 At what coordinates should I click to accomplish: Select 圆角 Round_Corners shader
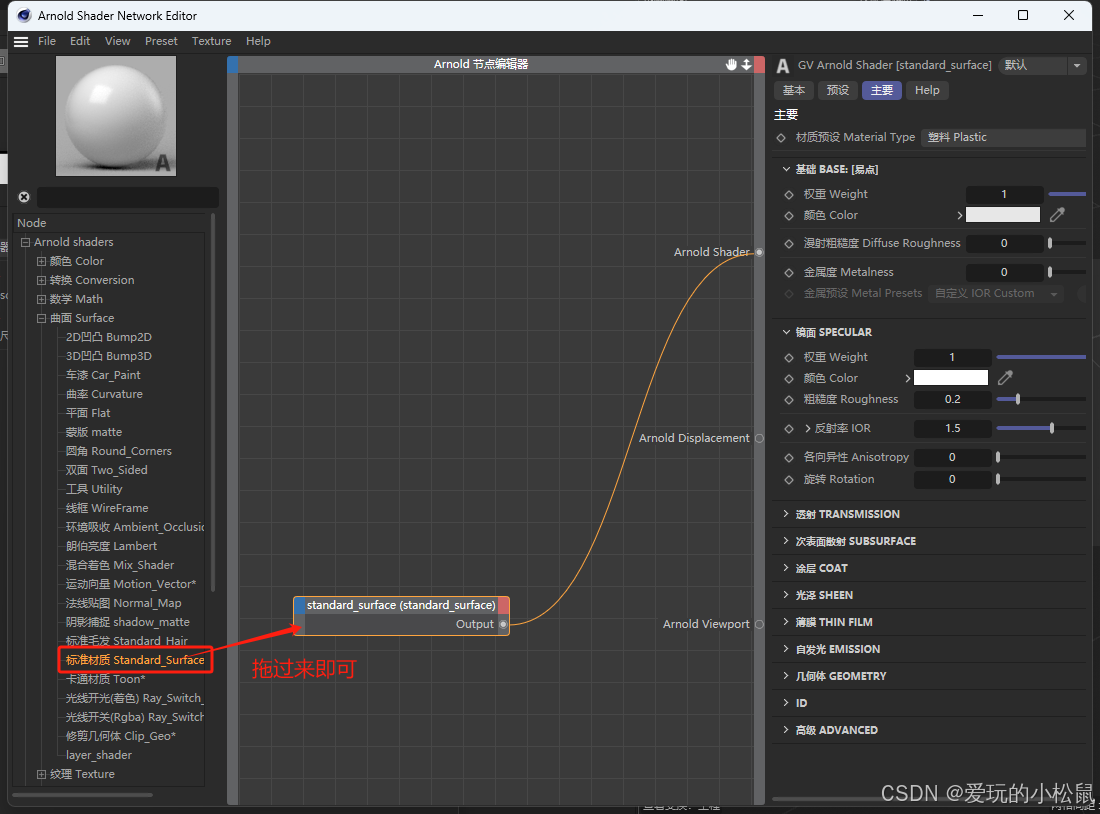click(119, 451)
